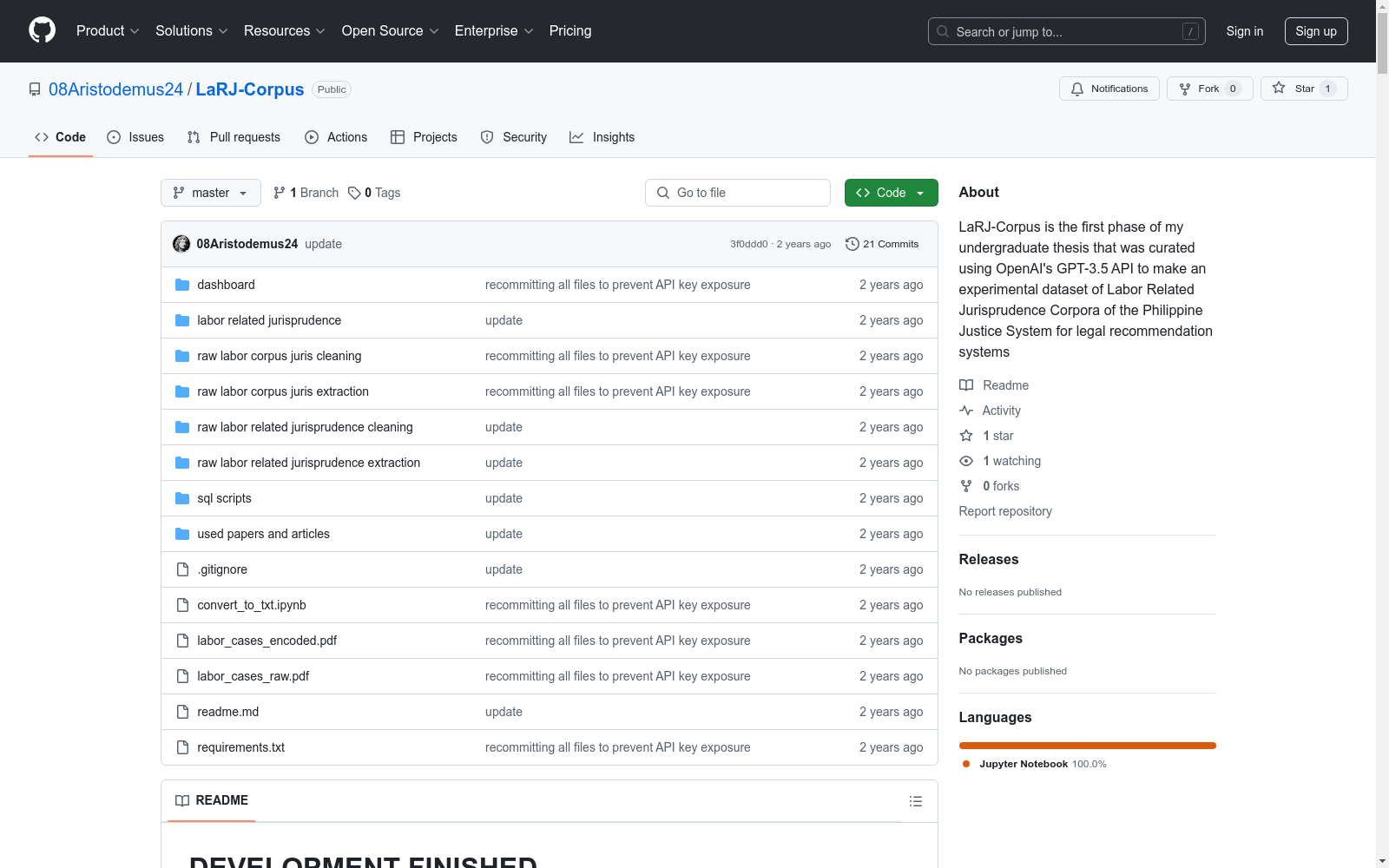Open the Releases section heading

click(x=989, y=560)
